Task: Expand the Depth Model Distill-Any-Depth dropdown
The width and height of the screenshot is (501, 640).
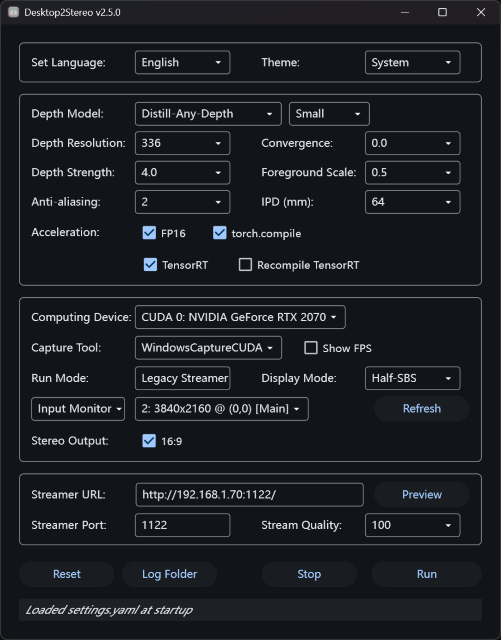Action: click(208, 114)
